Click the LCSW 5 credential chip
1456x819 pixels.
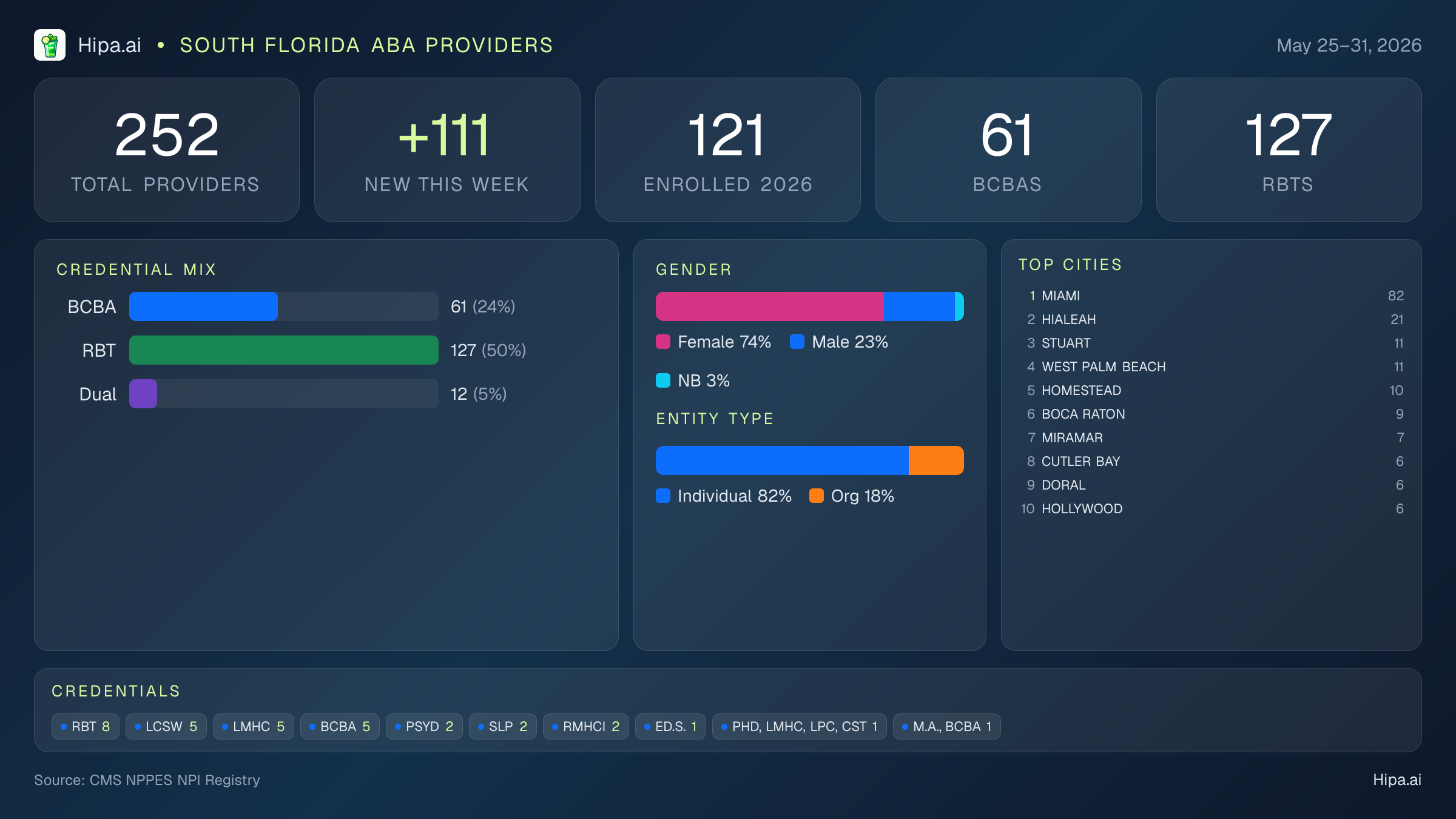pyautogui.click(x=166, y=726)
